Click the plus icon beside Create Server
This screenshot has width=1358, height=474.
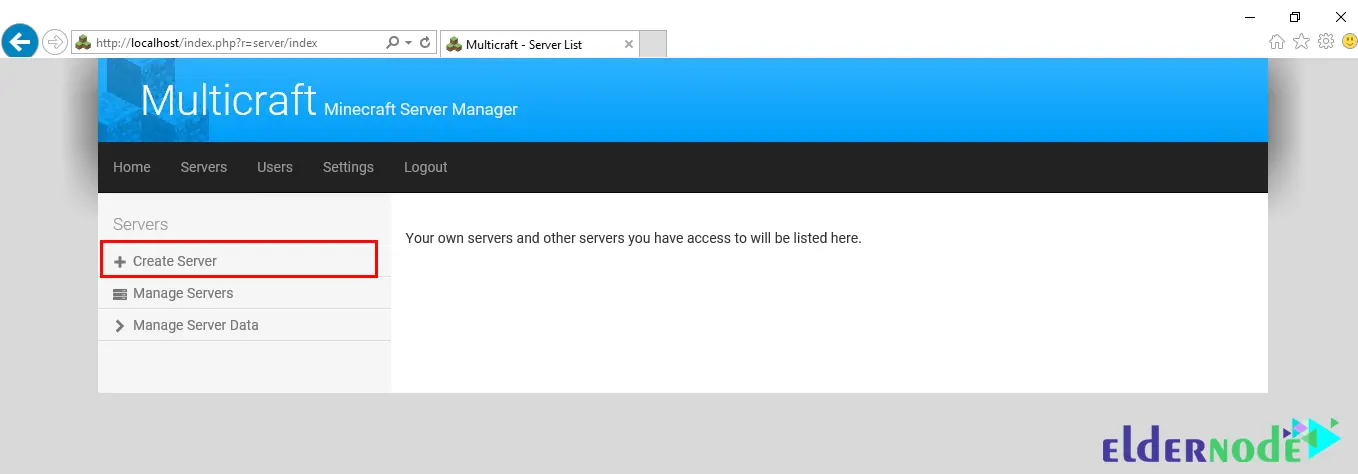point(120,261)
